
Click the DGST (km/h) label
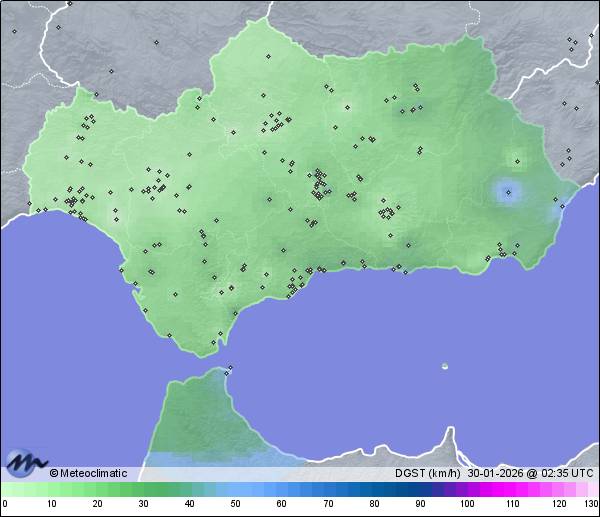tap(427, 473)
